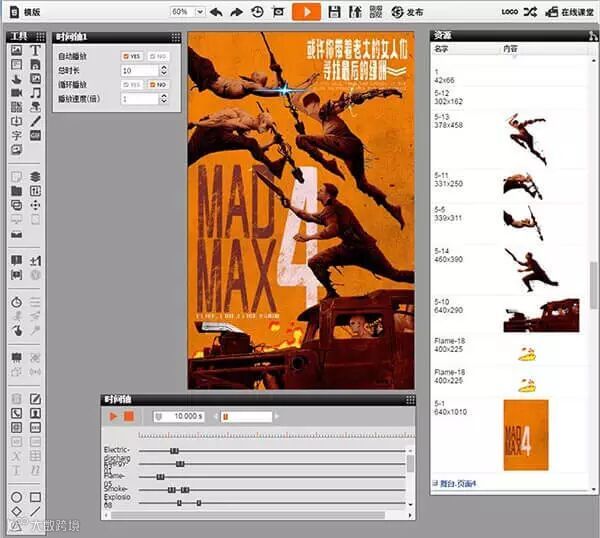Click the total duration field showing 10

tap(139, 70)
